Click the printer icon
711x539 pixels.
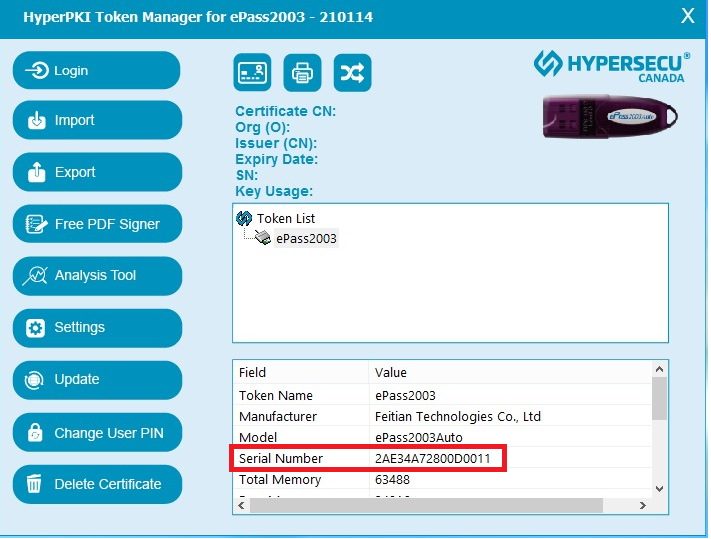pos(302,73)
